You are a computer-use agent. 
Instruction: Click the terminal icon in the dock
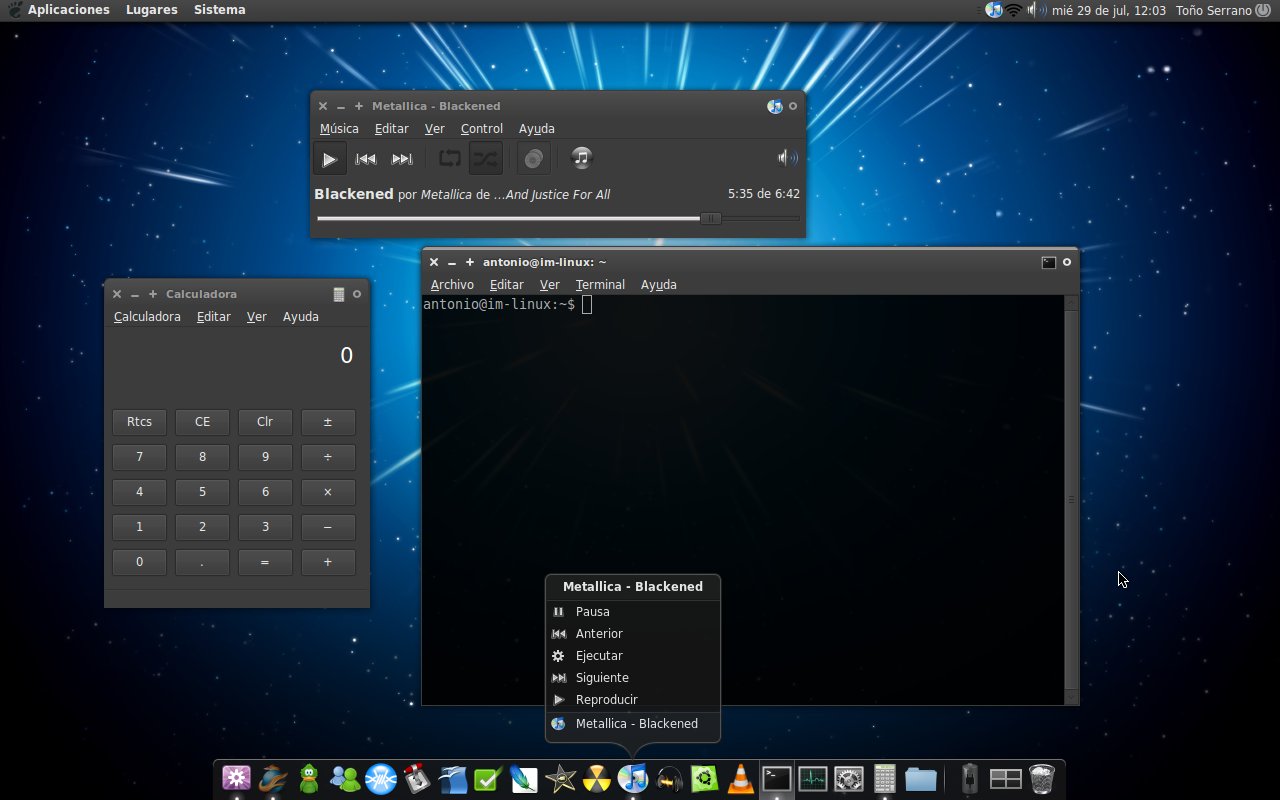777,778
